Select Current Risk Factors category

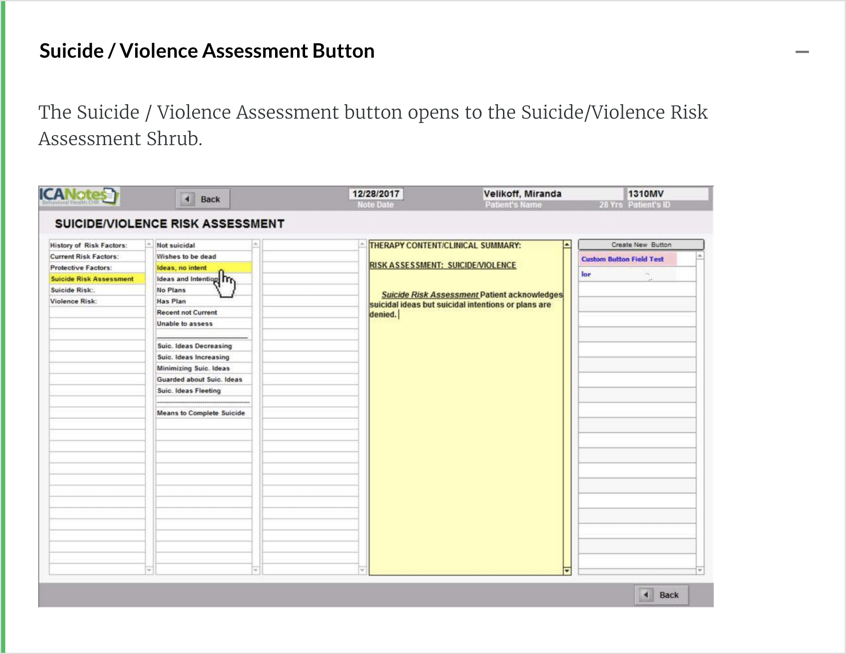pos(85,257)
